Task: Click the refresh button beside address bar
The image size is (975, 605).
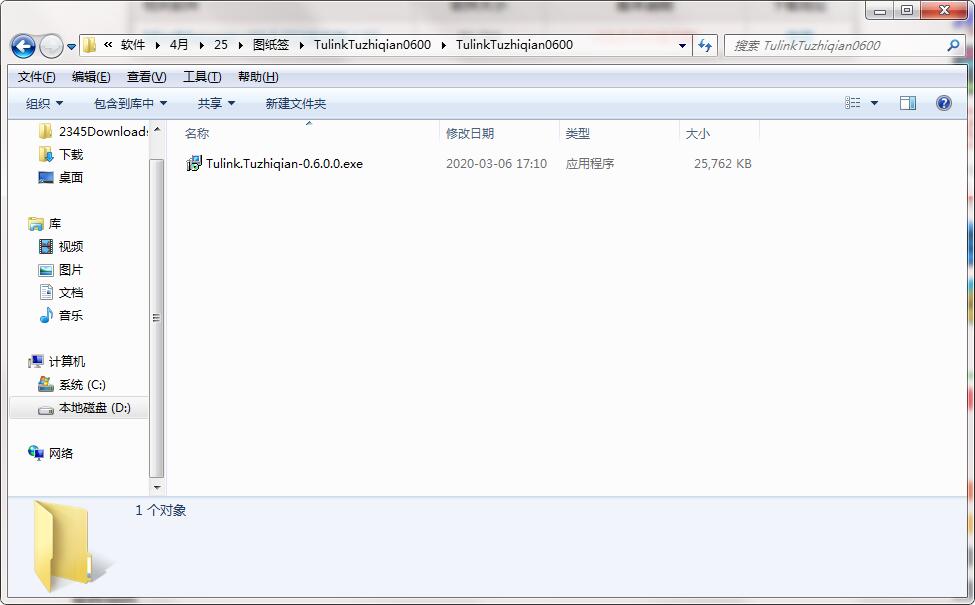Action: [705, 45]
